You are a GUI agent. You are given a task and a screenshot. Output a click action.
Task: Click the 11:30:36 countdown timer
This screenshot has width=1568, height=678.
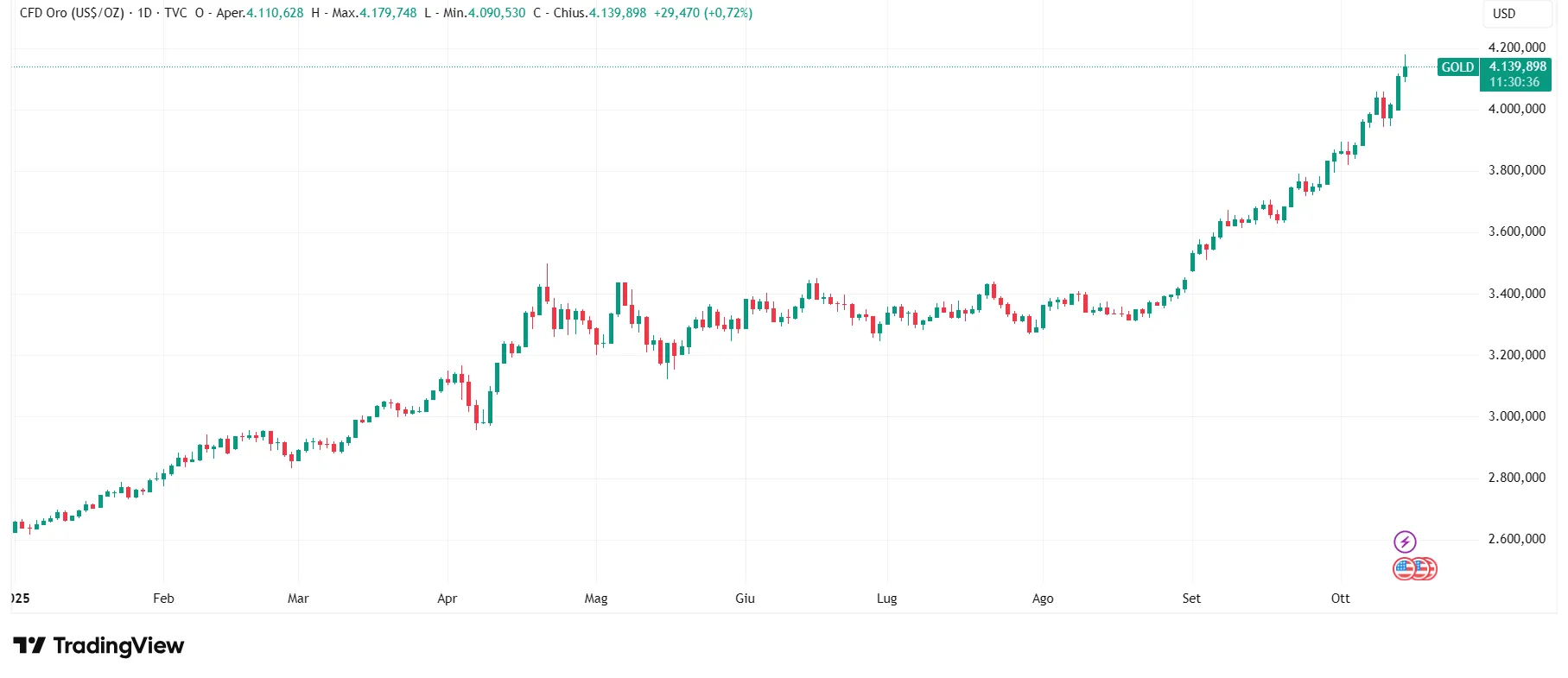coord(1514,82)
